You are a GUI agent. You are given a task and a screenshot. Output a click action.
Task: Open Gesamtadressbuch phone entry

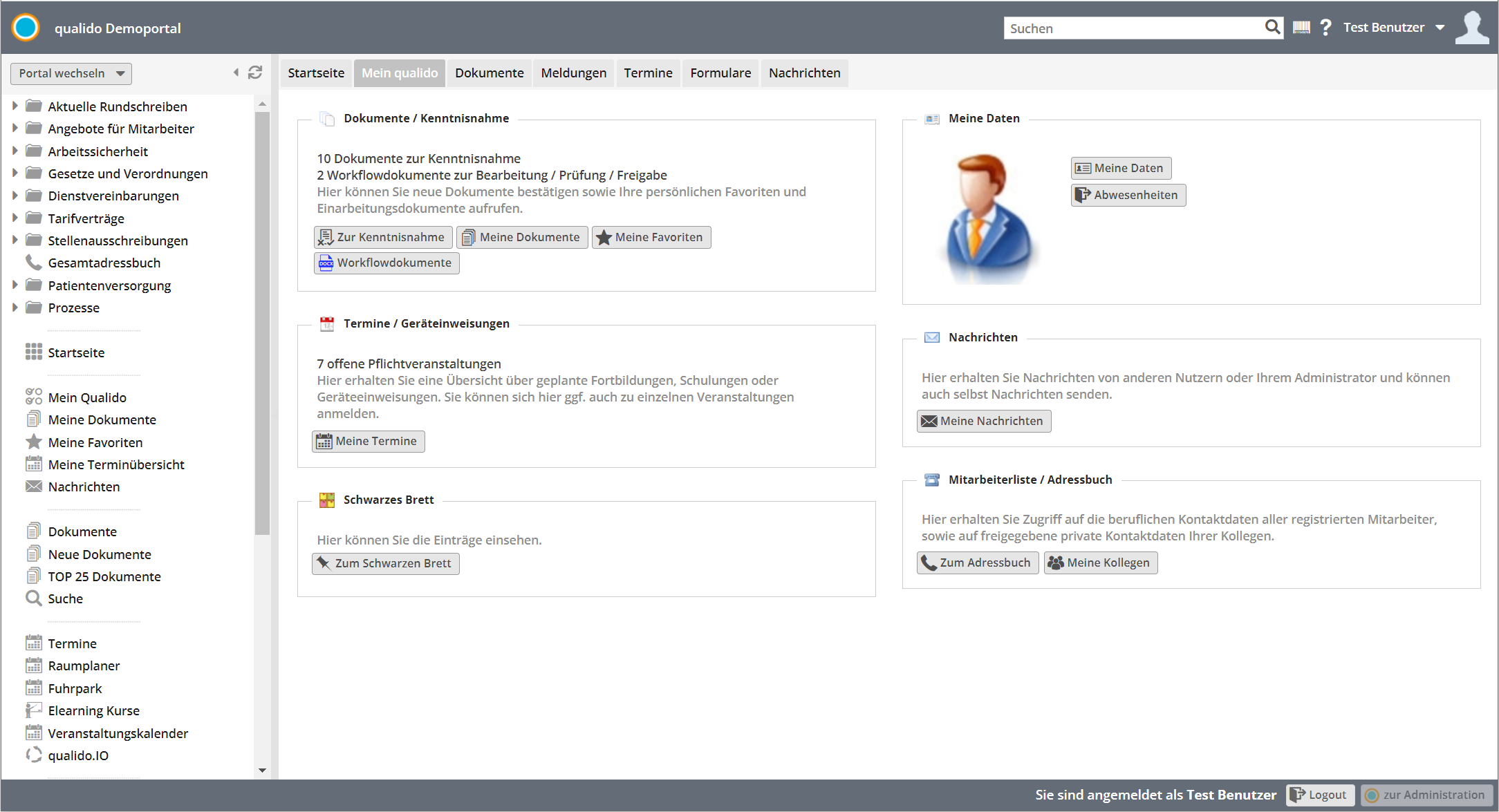pos(104,263)
